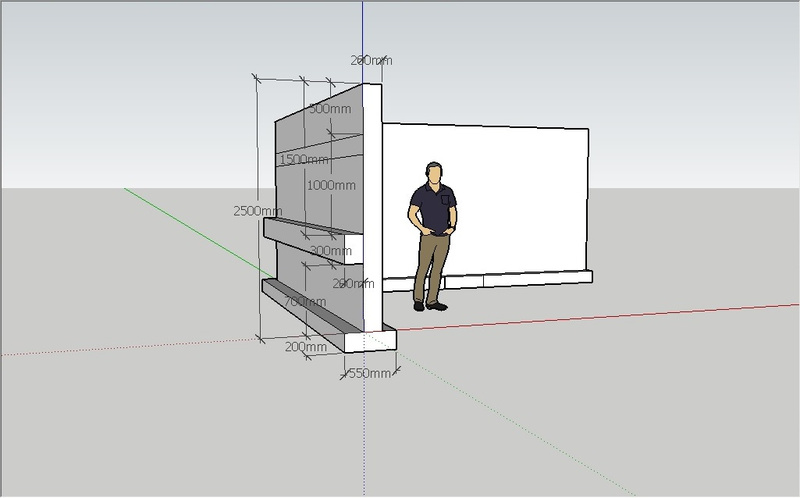800x498 pixels.
Task: Select the 700mm dimension label
Action: click(305, 302)
